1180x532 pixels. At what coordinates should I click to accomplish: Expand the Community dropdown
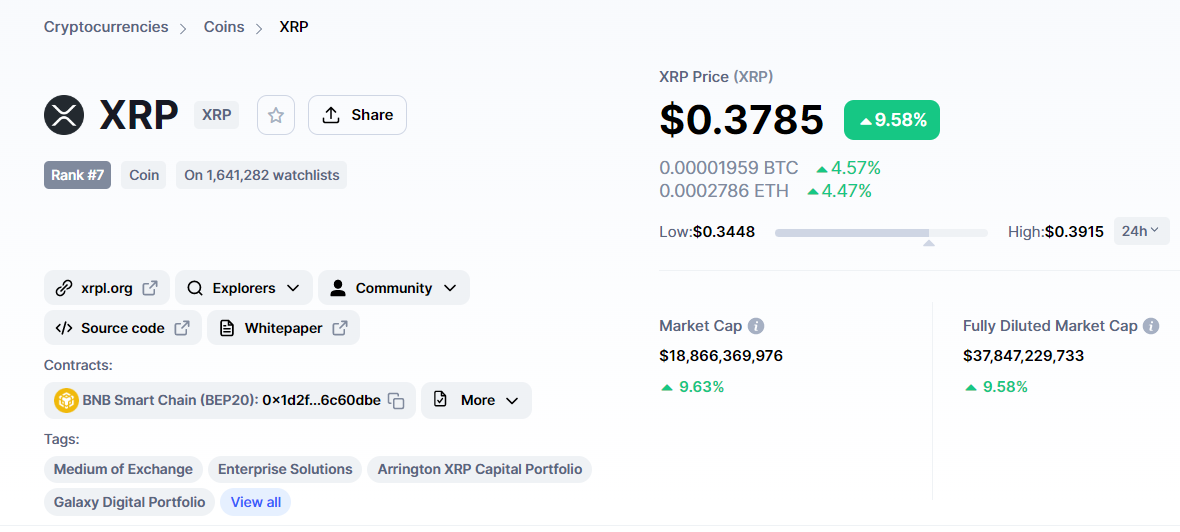coord(394,288)
